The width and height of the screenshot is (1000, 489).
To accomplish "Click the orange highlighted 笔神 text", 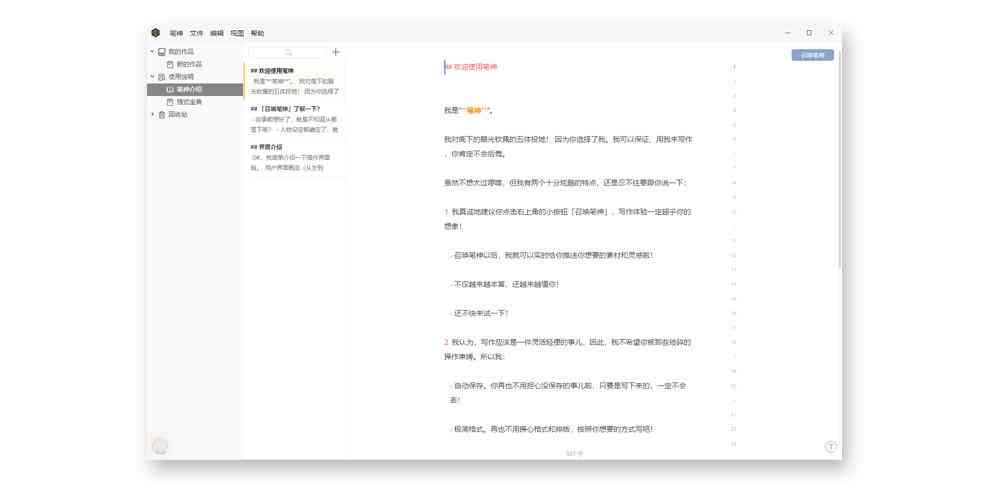I will [x=475, y=111].
